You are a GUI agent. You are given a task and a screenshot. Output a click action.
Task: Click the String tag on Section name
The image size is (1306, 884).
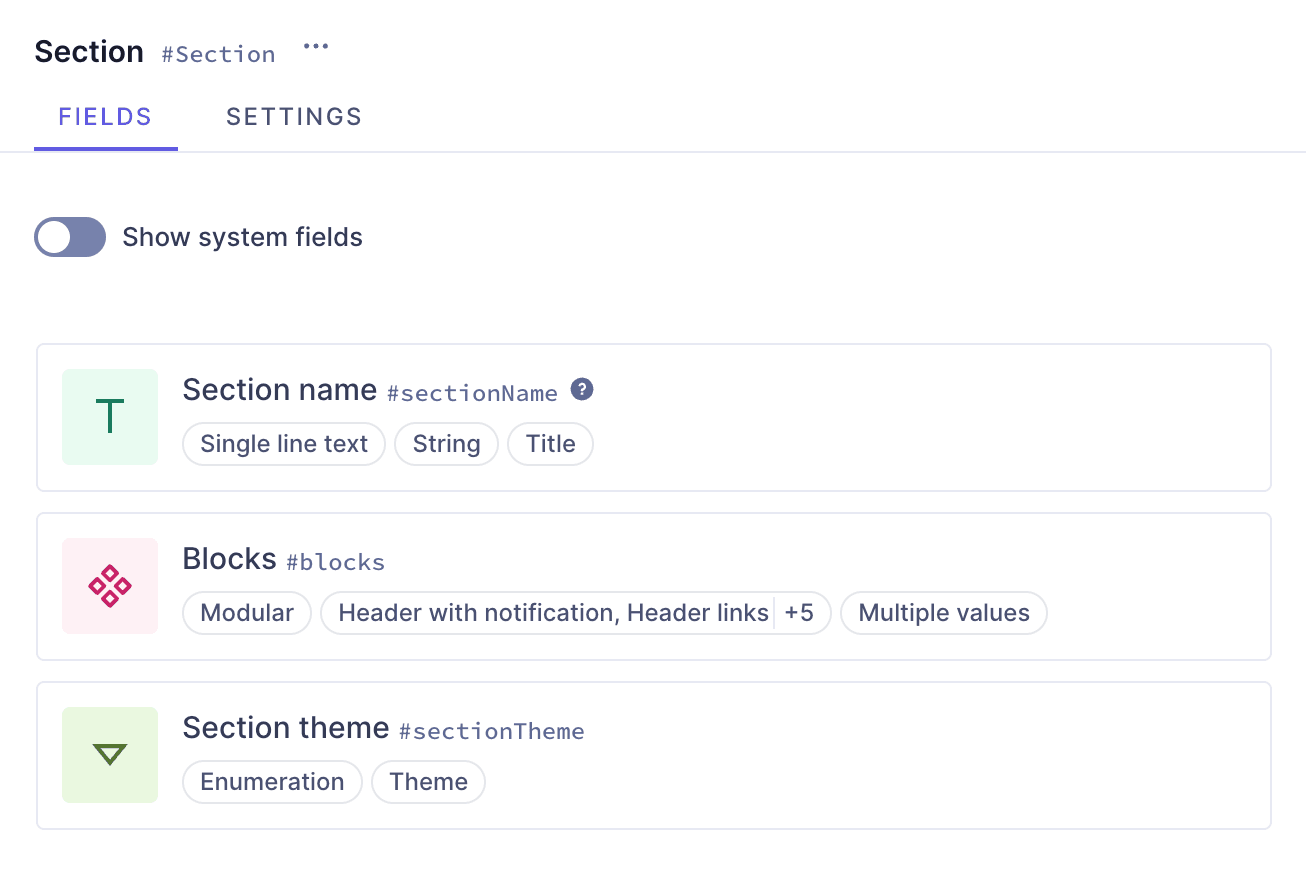pos(446,444)
